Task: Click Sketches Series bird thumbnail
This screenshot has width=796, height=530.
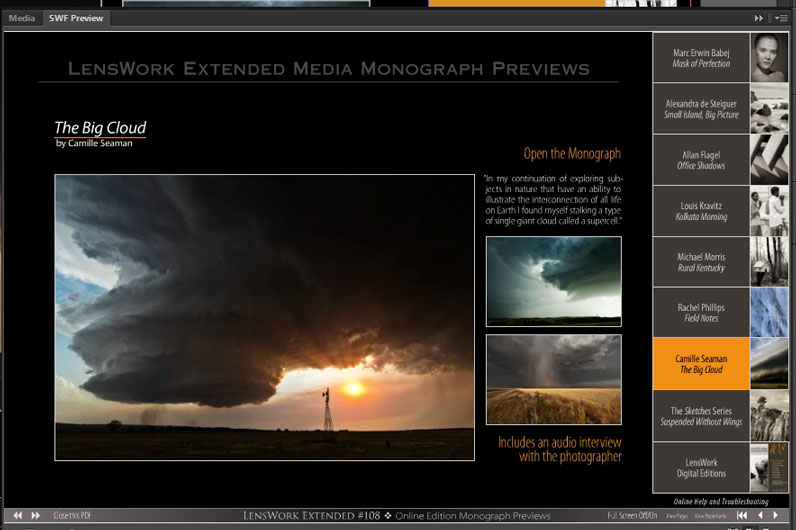Action: click(769, 416)
